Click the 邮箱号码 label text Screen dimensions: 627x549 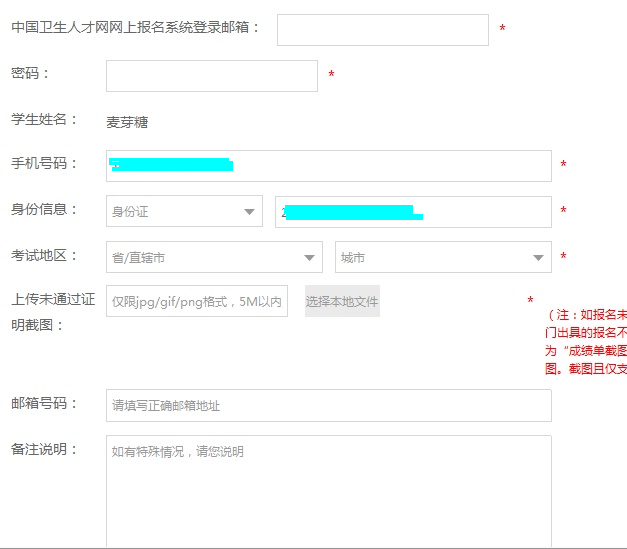tap(44, 403)
